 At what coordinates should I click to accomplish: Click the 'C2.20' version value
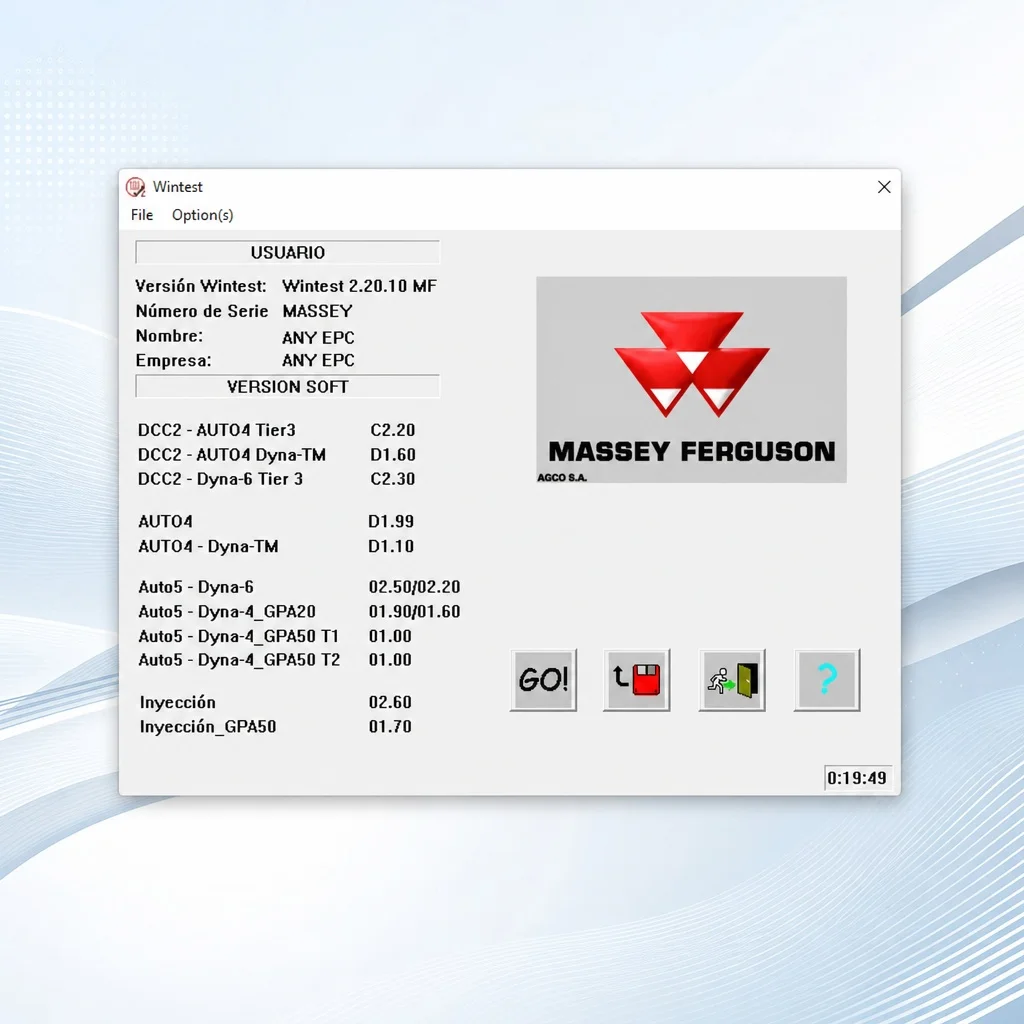click(392, 430)
